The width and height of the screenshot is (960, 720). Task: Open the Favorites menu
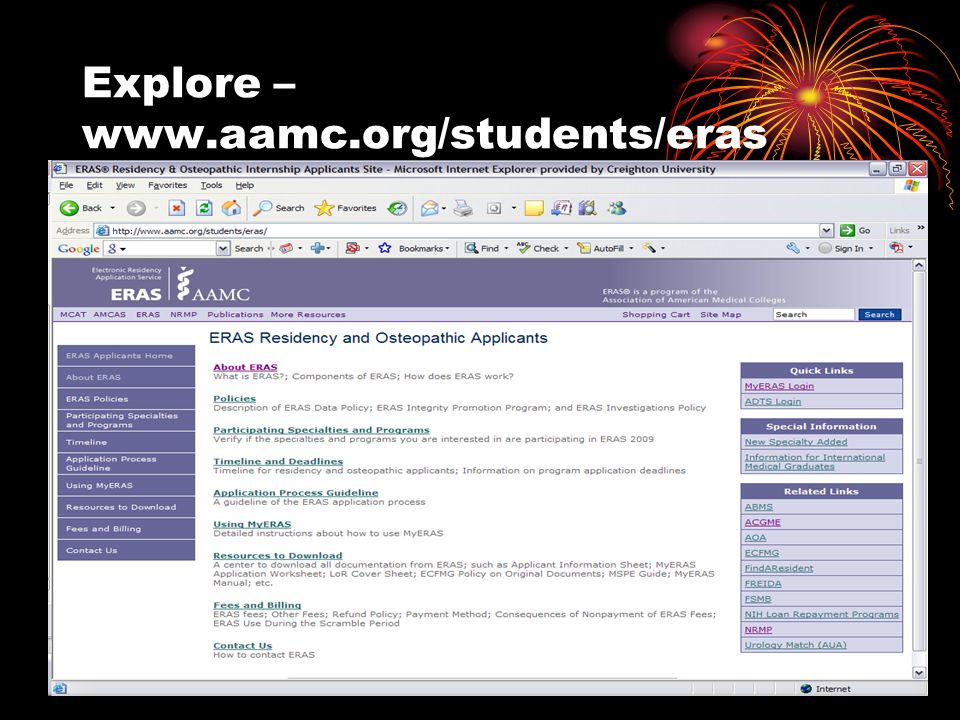click(167, 185)
